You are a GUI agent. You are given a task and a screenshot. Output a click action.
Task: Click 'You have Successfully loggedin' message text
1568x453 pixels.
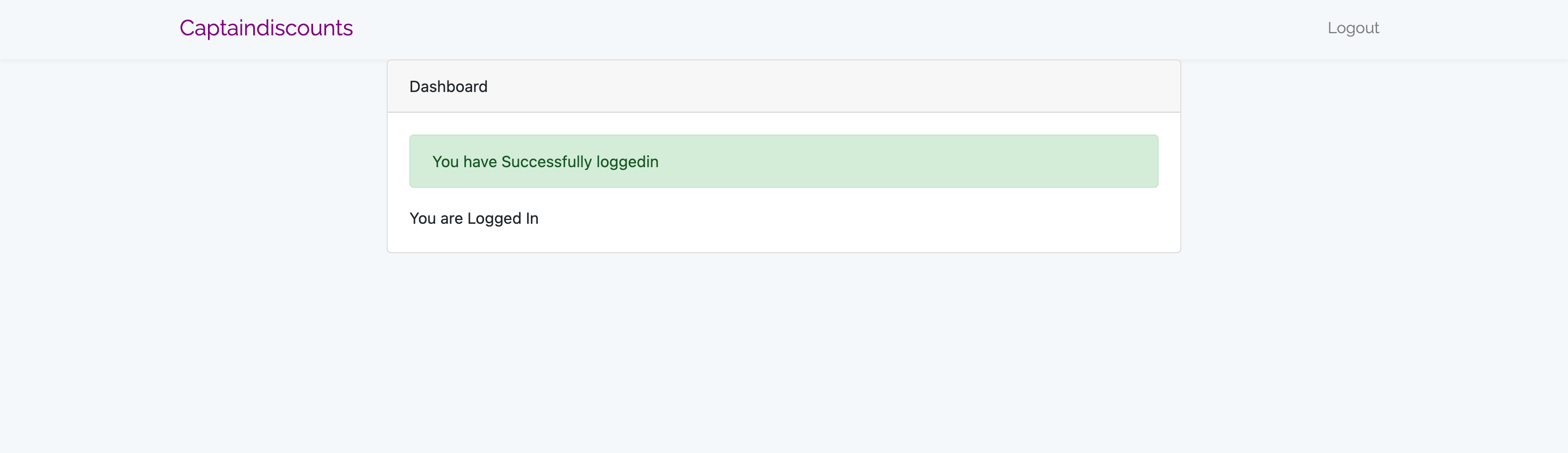[x=545, y=161]
